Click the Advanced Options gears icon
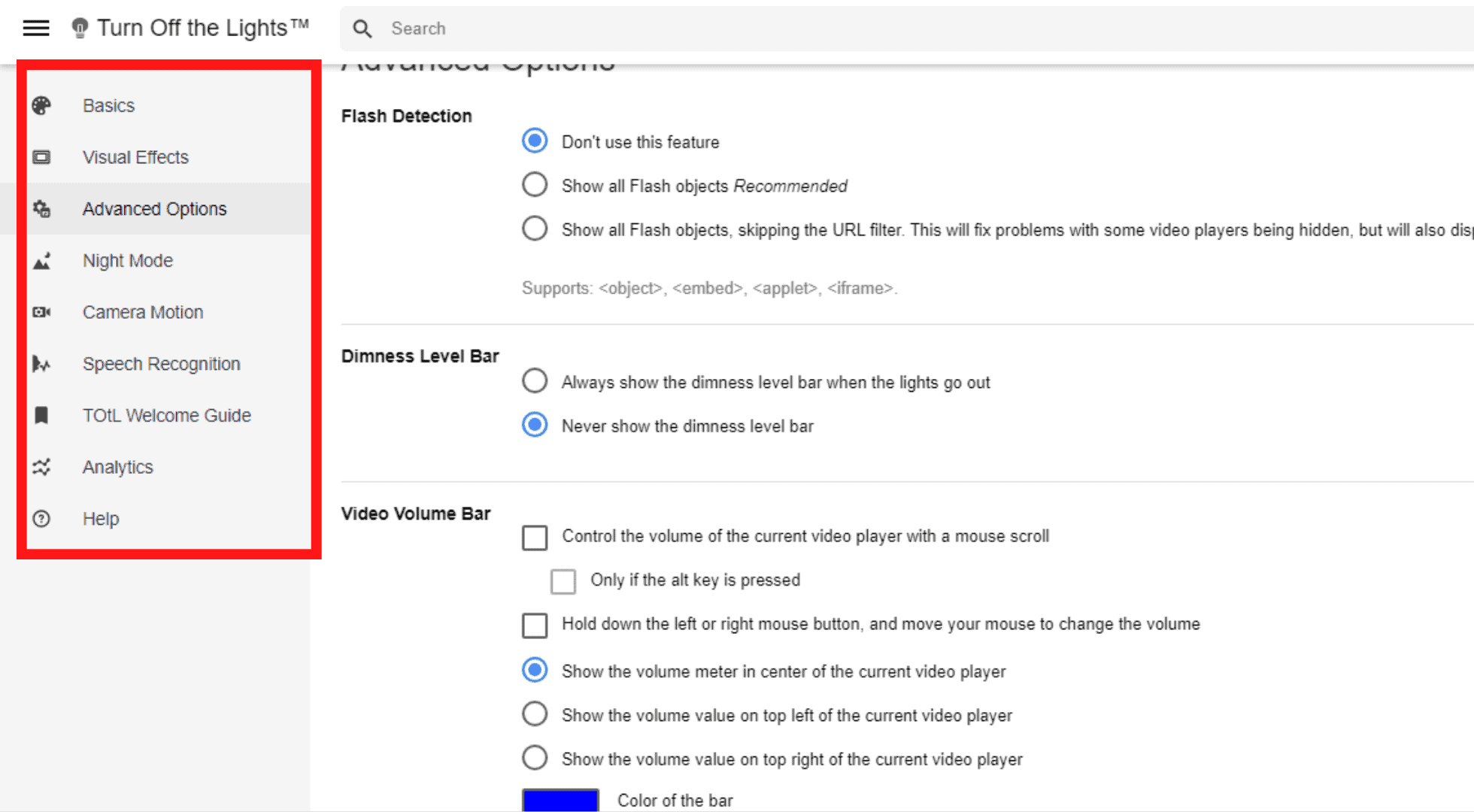 coord(42,209)
